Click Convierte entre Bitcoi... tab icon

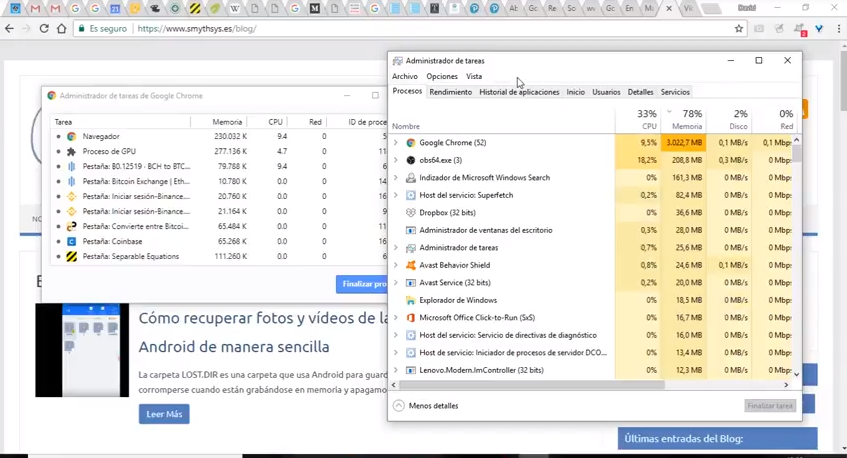[71, 226]
